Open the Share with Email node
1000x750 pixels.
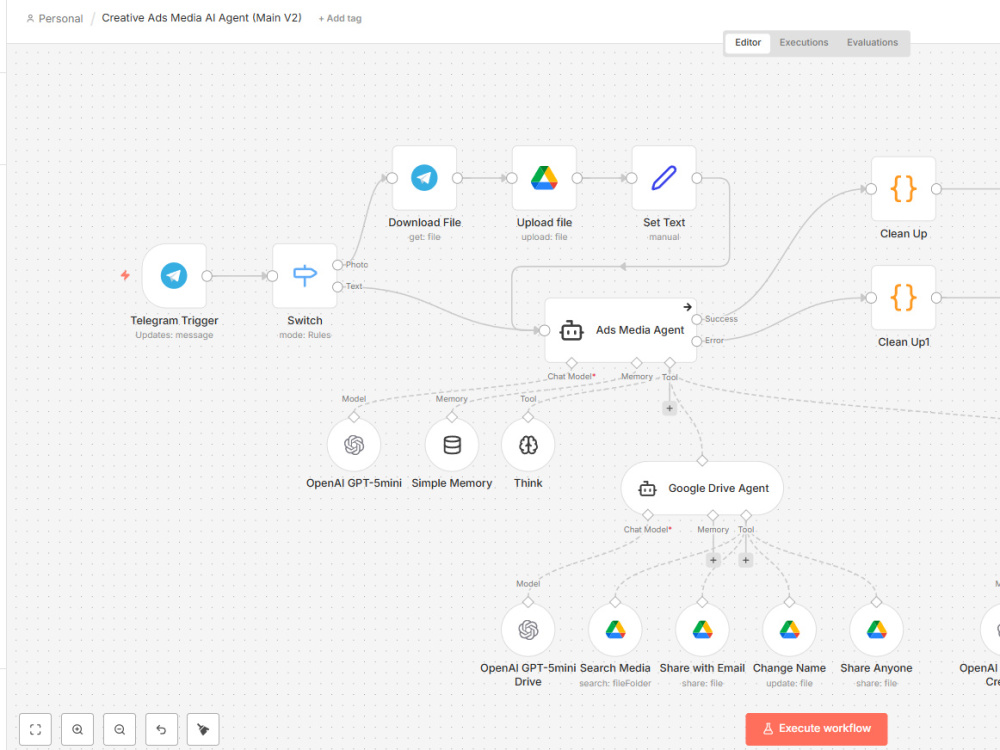click(702, 629)
